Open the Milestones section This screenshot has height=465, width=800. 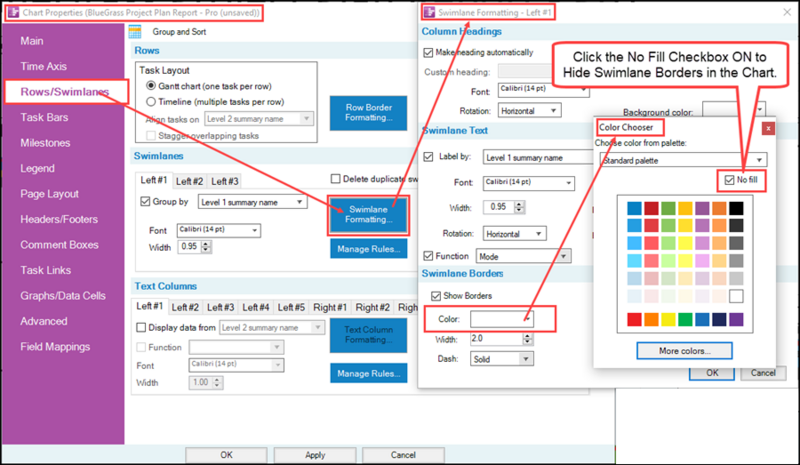45,143
